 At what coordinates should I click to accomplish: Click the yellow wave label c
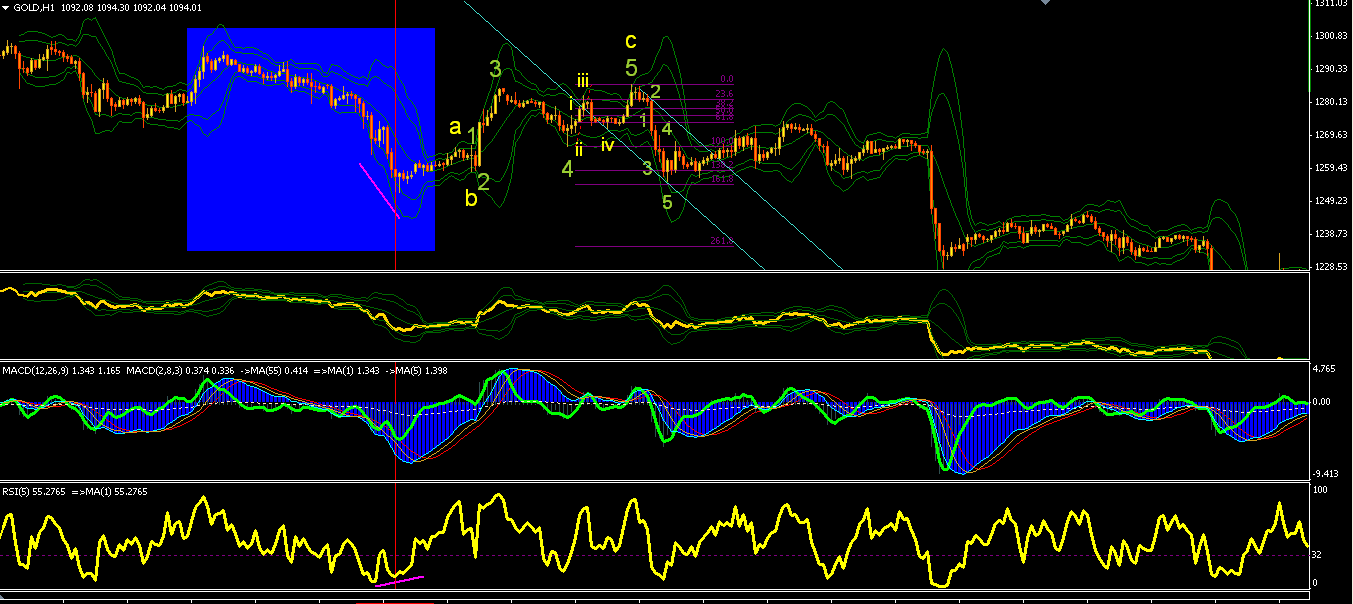tap(630, 41)
